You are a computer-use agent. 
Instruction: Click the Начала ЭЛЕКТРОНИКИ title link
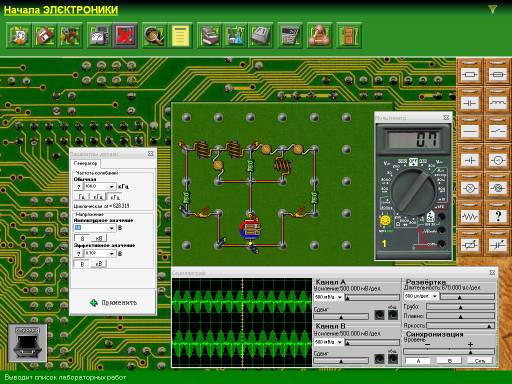(x=61, y=10)
